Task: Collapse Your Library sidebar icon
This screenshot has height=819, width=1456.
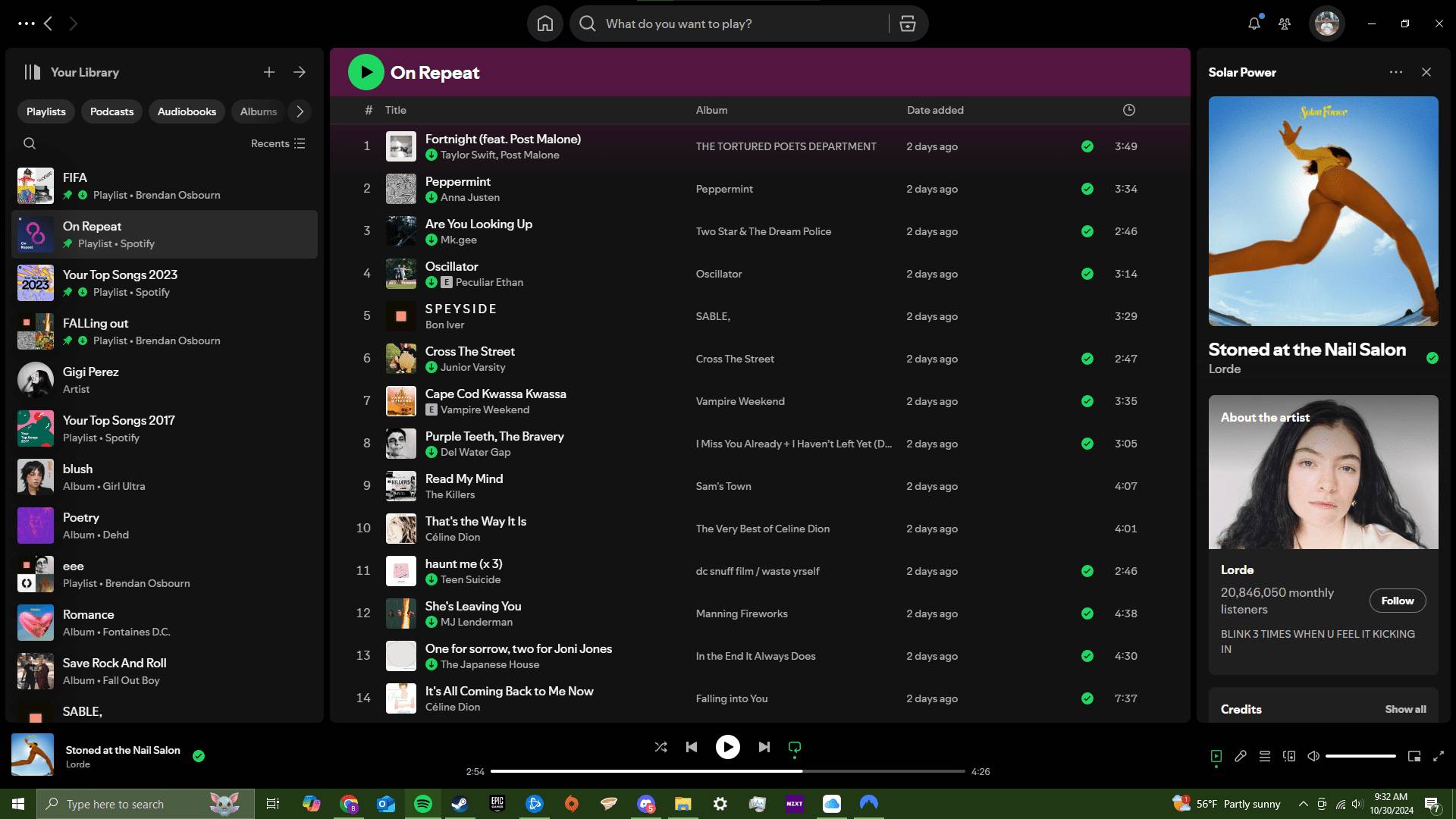Action: pos(32,72)
